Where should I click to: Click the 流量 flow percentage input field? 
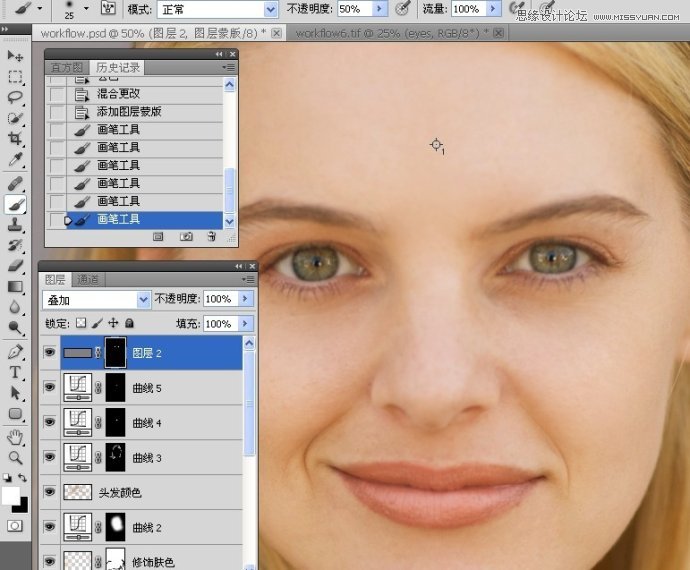tap(465, 9)
